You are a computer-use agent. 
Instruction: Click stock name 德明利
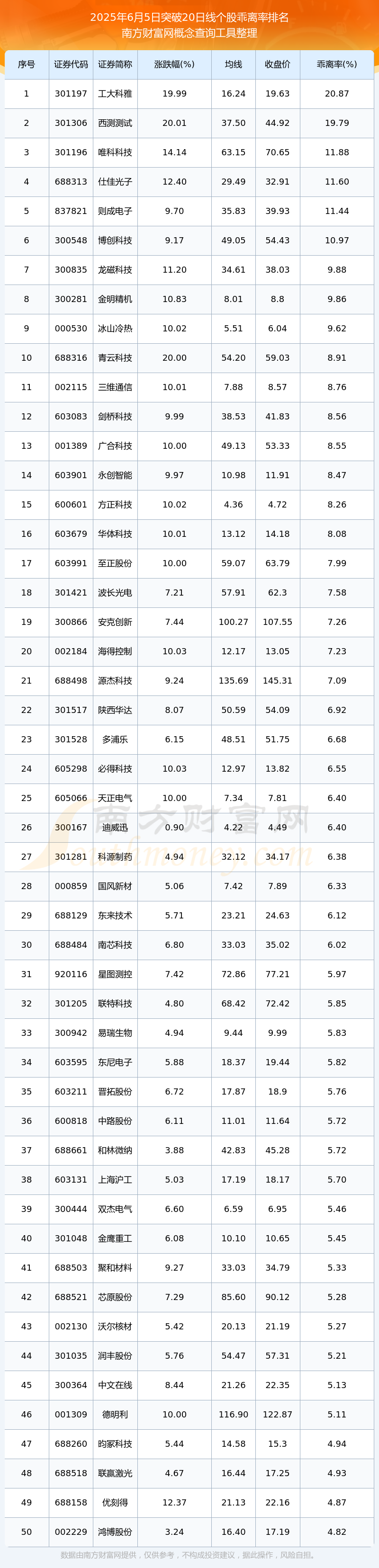[x=115, y=1415]
